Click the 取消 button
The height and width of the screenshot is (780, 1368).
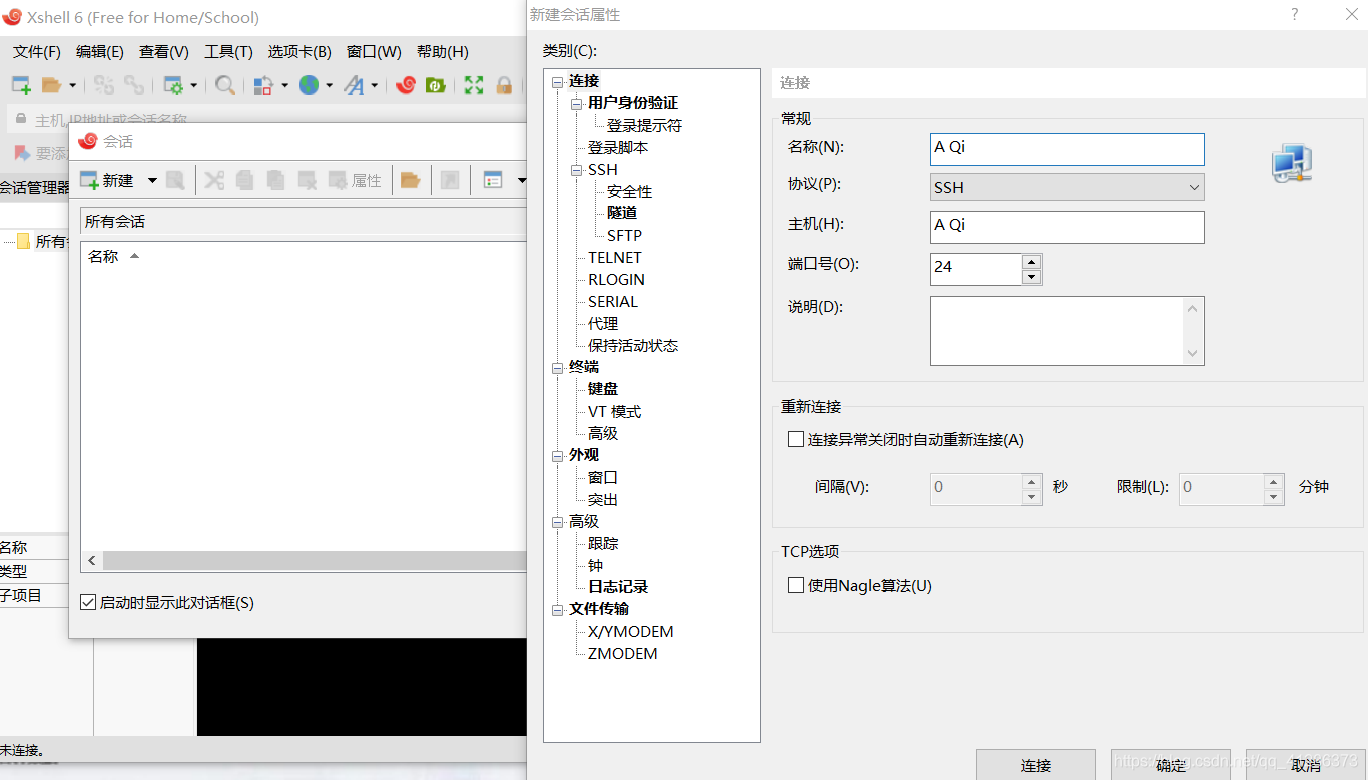point(1306,765)
